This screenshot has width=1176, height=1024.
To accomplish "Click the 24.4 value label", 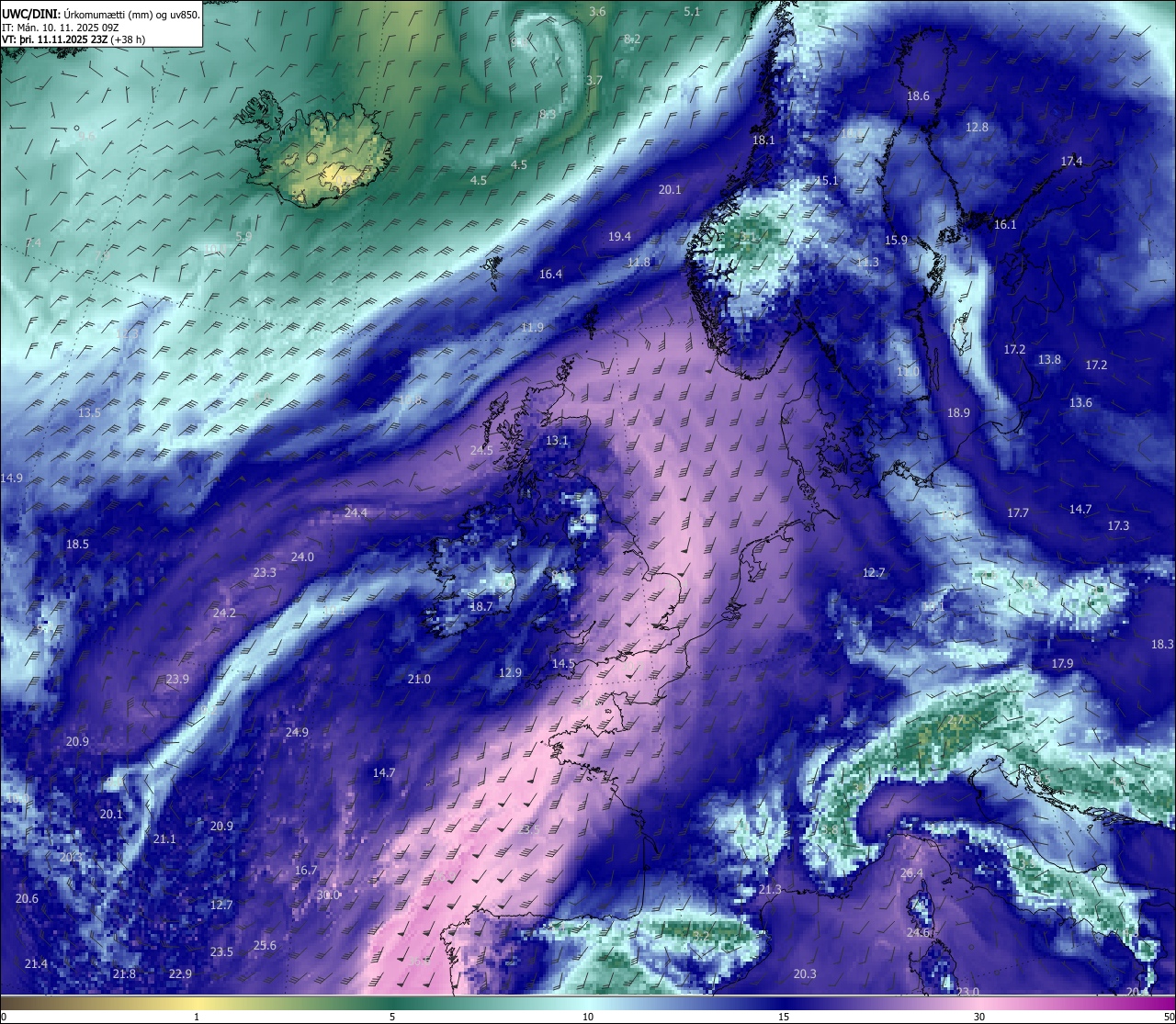I will click(x=356, y=512).
